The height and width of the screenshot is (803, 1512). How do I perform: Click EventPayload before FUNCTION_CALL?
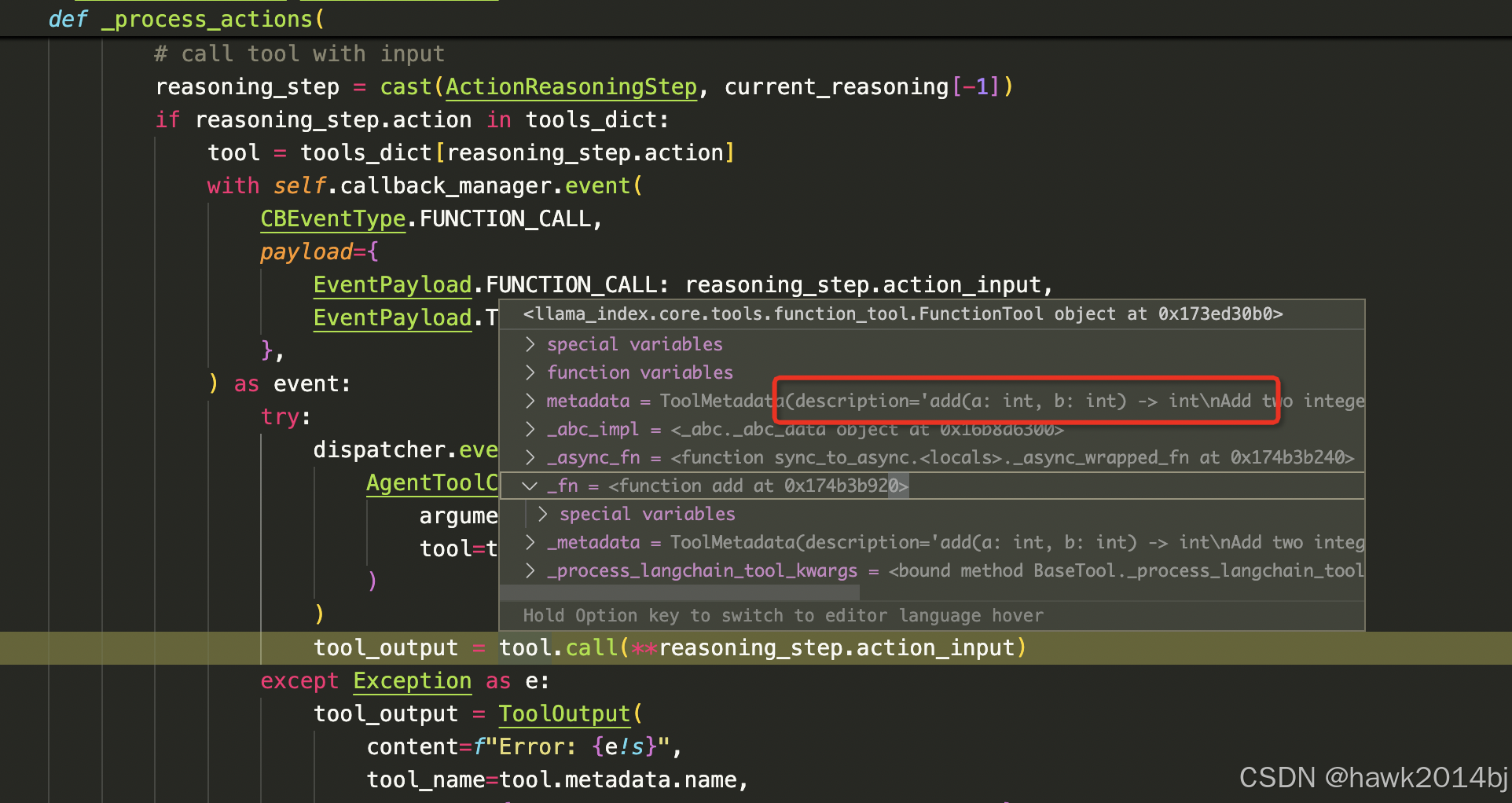point(392,284)
